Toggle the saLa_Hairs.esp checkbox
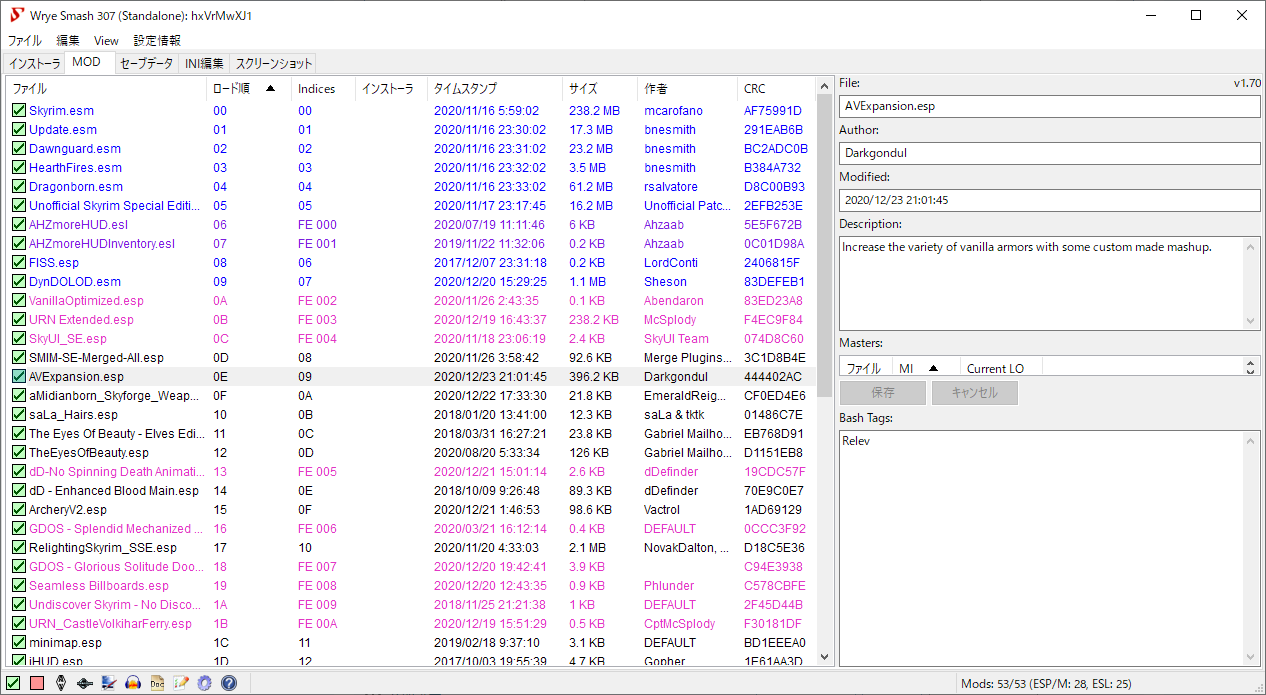 [x=18, y=415]
